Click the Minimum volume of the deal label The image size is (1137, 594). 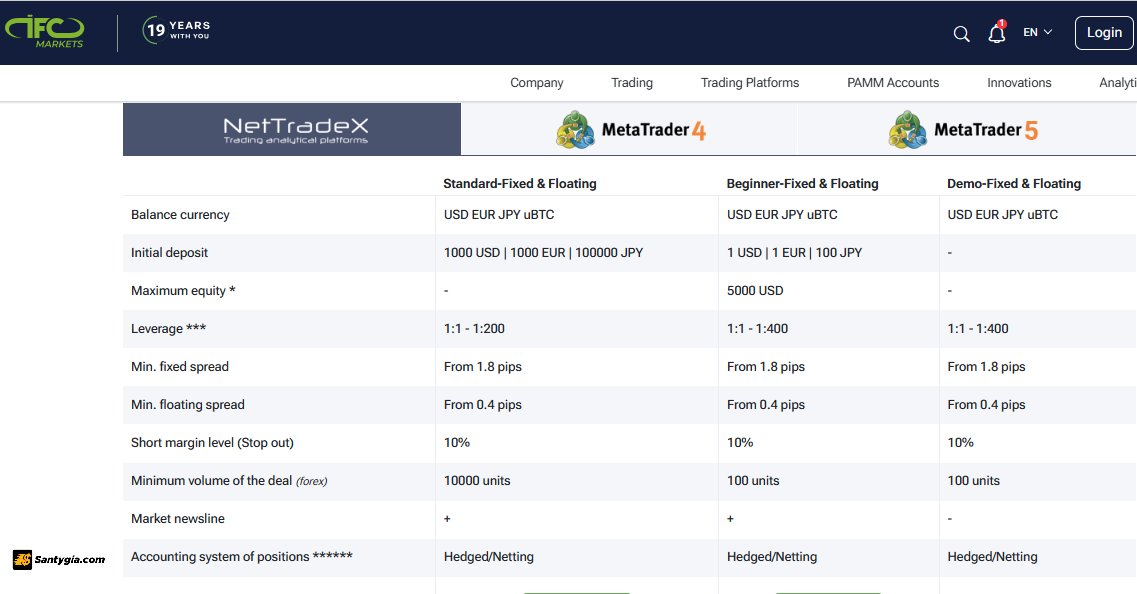(x=229, y=480)
